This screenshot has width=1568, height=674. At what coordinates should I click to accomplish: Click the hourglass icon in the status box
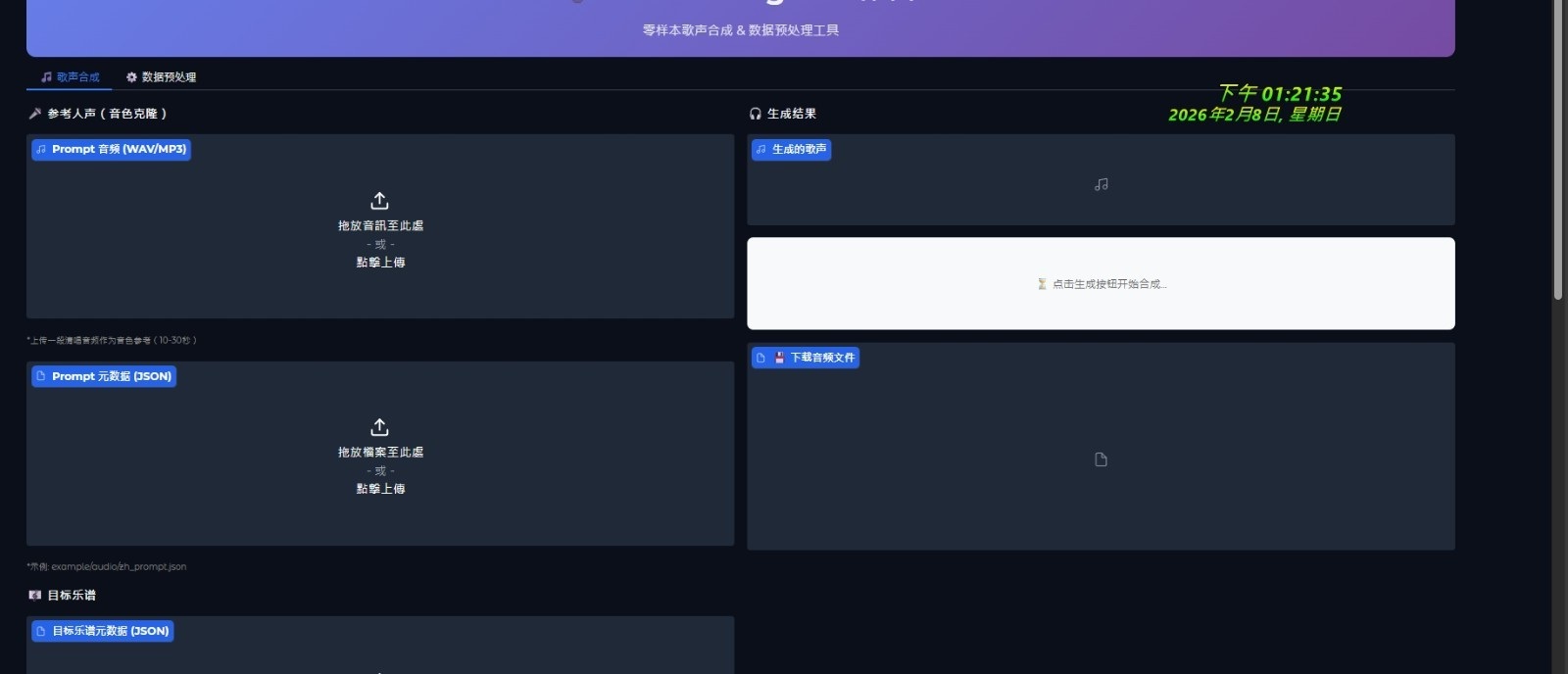tap(1042, 284)
